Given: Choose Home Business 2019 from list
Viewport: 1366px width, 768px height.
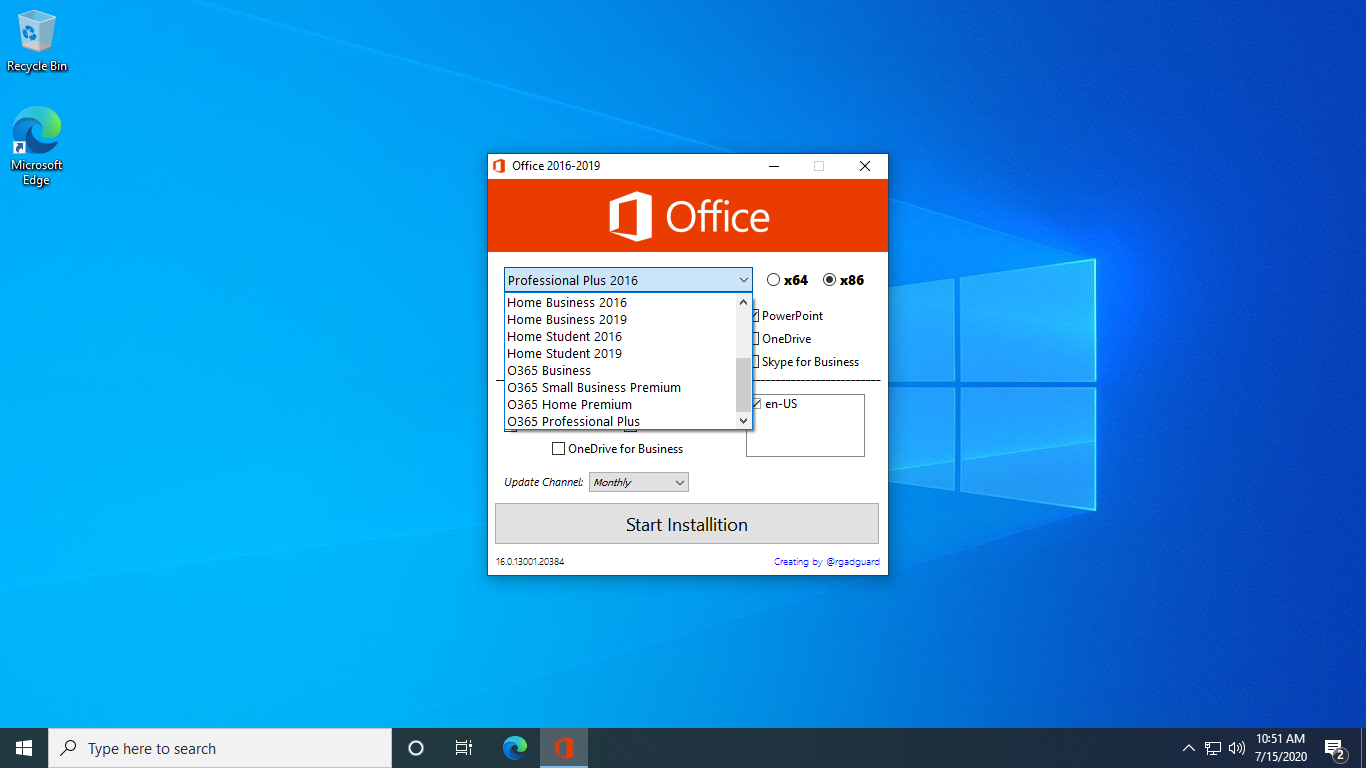Looking at the screenshot, I should tap(620, 319).
